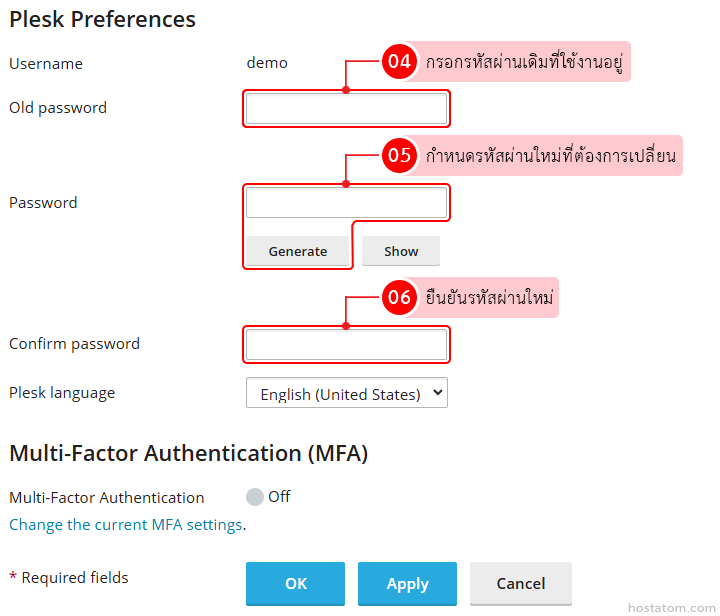Click the Multi-Factor Authentication (MFA) heading
Screen dimensions: 720x616
coord(188,453)
